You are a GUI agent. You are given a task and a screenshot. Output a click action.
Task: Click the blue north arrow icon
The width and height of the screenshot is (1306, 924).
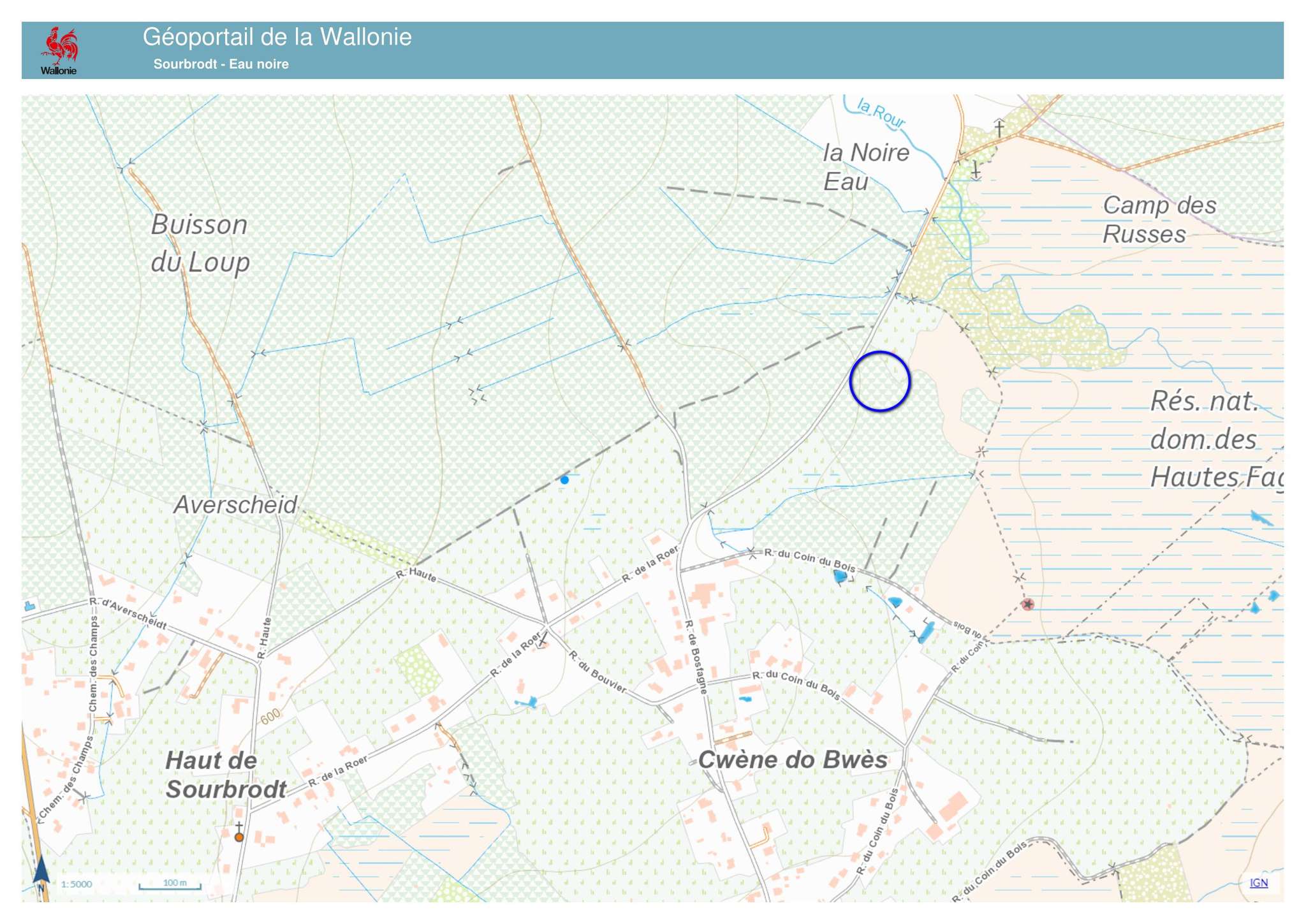(x=41, y=871)
